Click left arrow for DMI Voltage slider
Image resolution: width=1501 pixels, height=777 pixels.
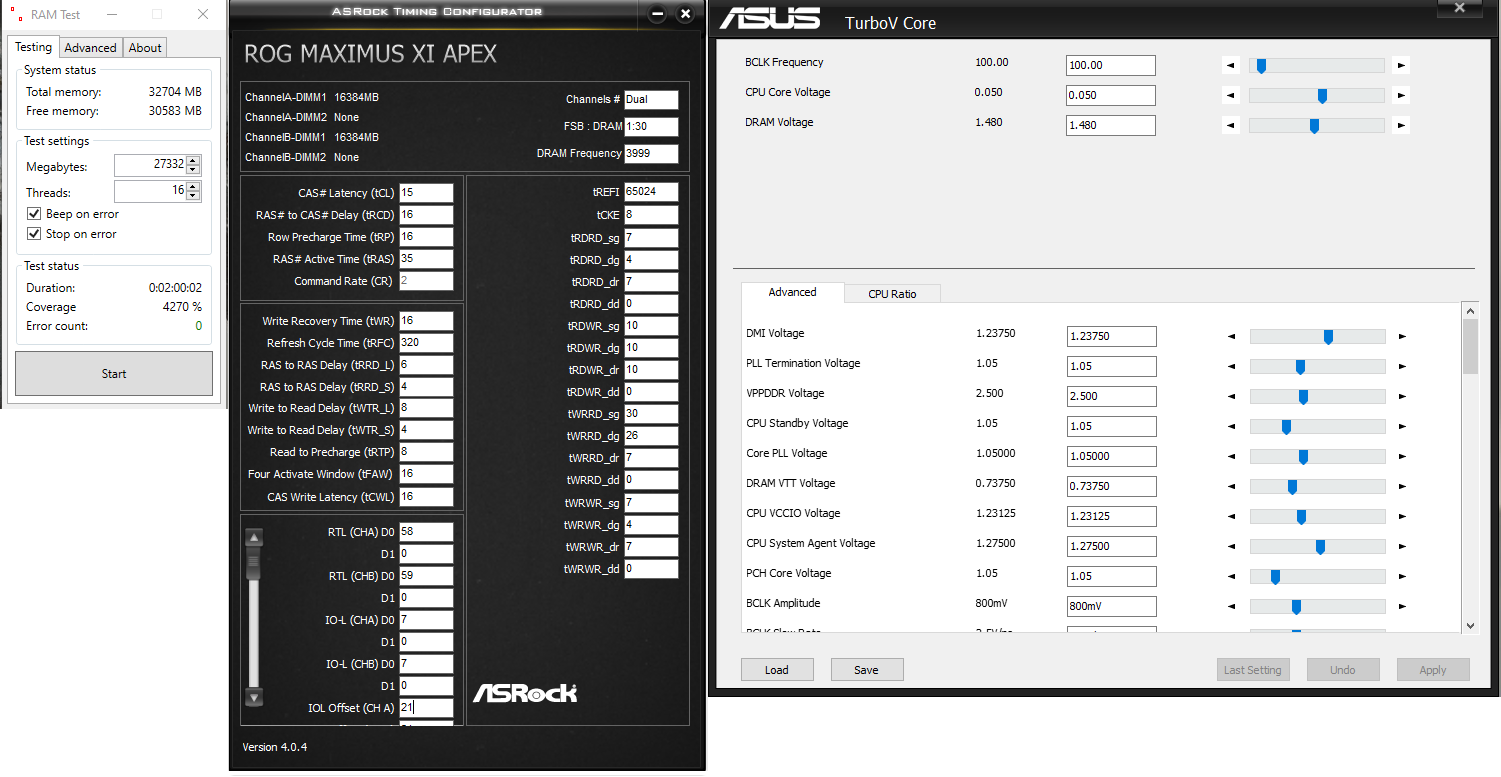point(1232,337)
